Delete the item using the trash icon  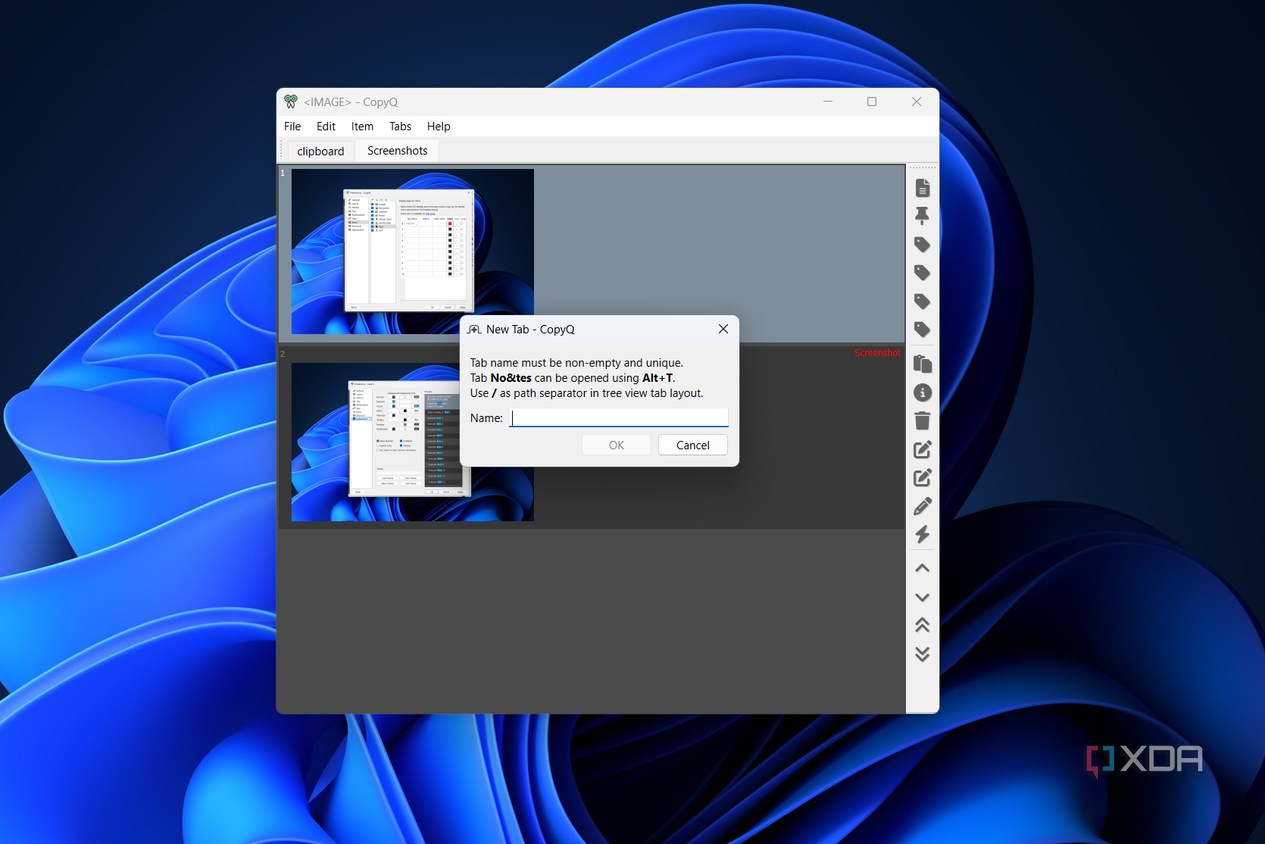coord(922,421)
